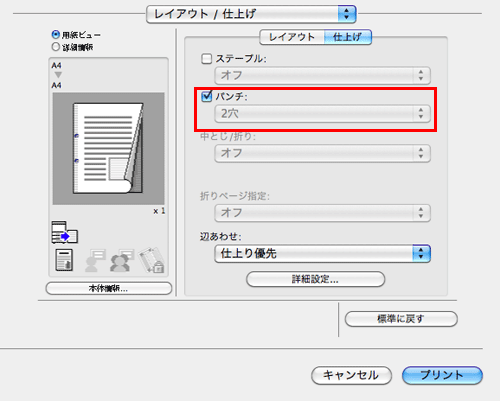The width and height of the screenshot is (500, 401).
Task: Switch to the 仕上げ tab
Action: (347, 37)
